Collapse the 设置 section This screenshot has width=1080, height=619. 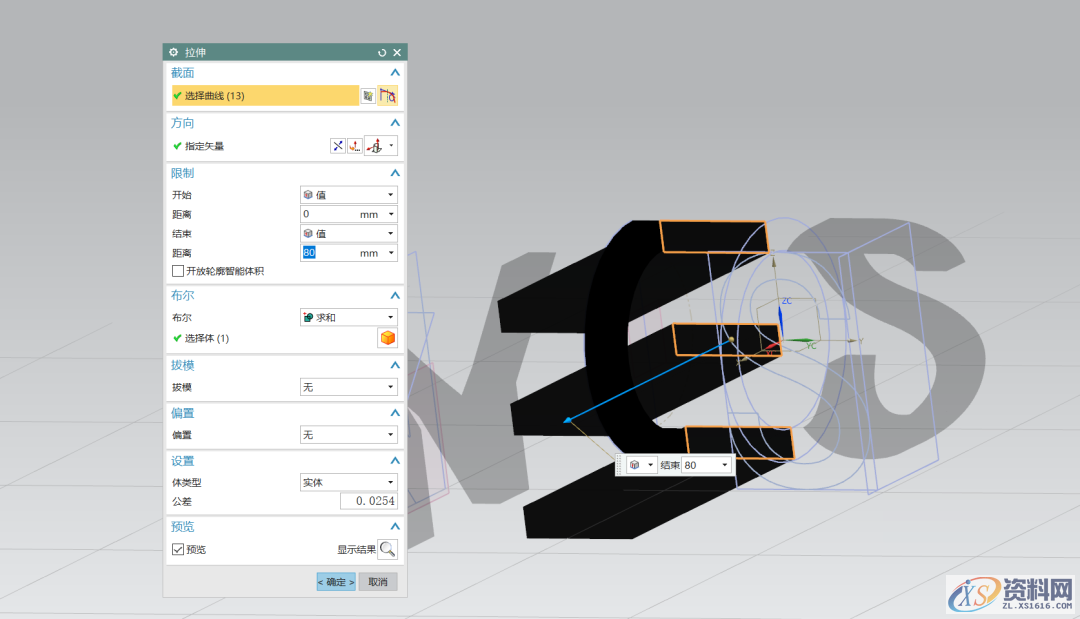[x=394, y=461]
